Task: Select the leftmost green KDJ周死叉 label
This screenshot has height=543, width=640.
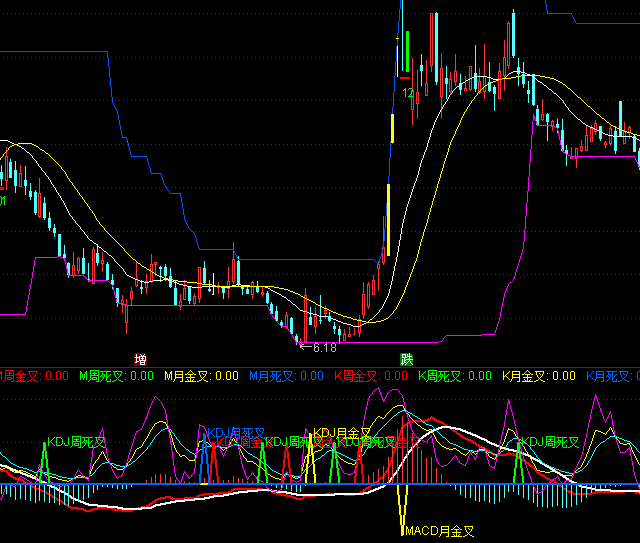Action: (76, 441)
